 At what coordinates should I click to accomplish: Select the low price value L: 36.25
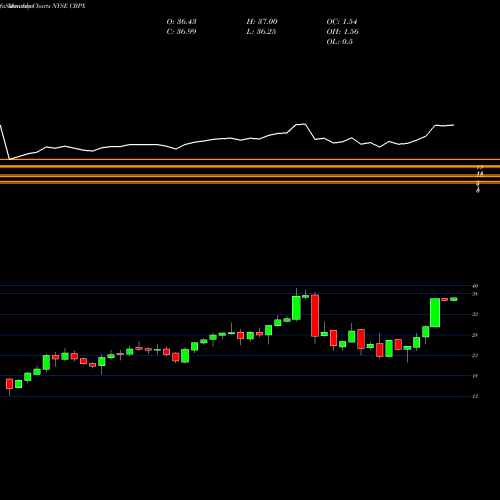pyautogui.click(x=261, y=32)
